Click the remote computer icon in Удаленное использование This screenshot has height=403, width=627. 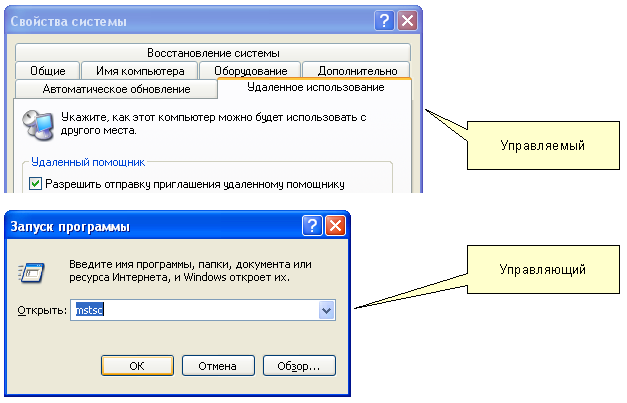point(40,125)
